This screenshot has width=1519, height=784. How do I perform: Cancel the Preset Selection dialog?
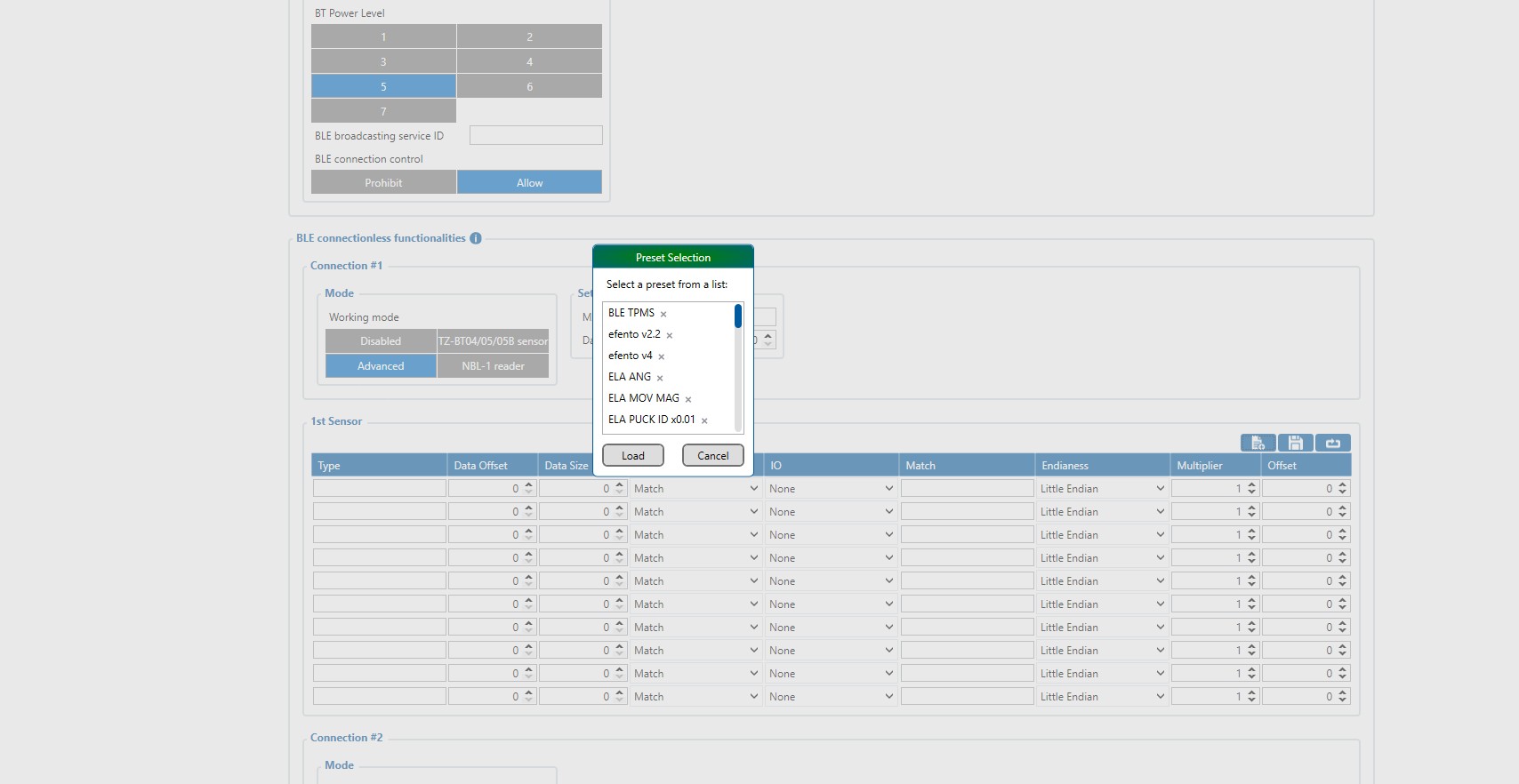712,455
